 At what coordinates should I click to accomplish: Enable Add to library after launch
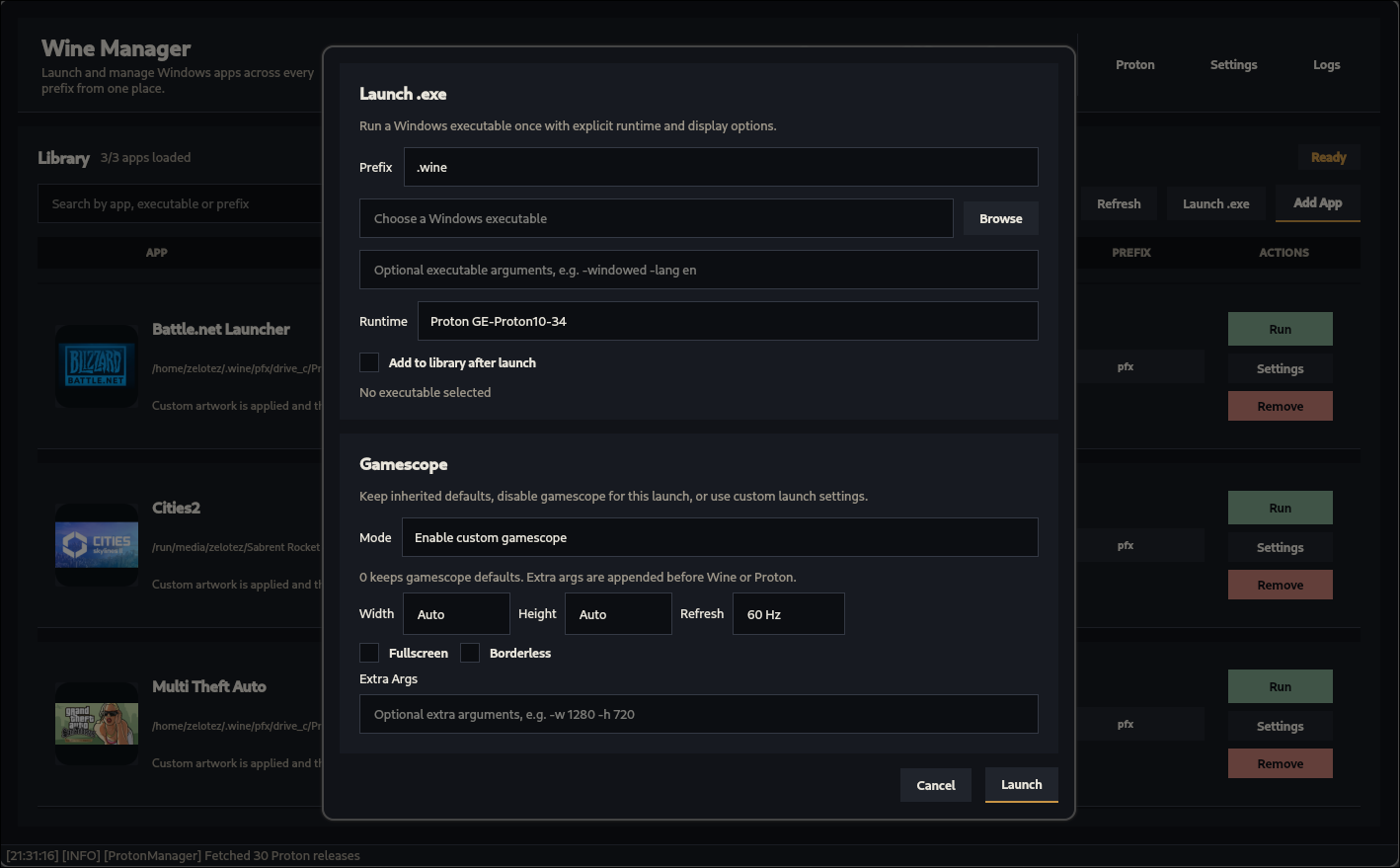pyautogui.click(x=369, y=362)
